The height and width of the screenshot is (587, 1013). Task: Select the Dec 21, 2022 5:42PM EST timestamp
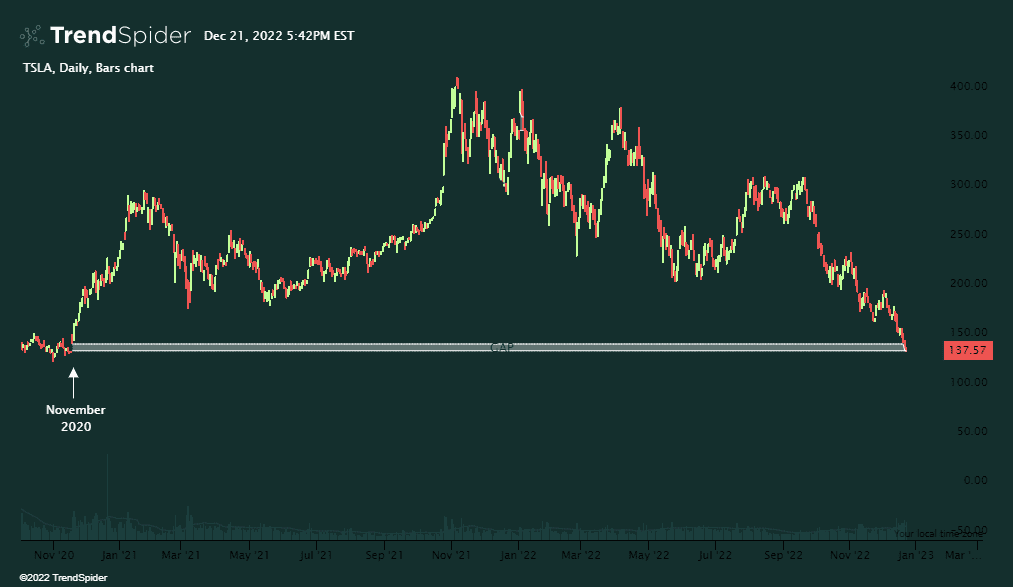(x=279, y=36)
